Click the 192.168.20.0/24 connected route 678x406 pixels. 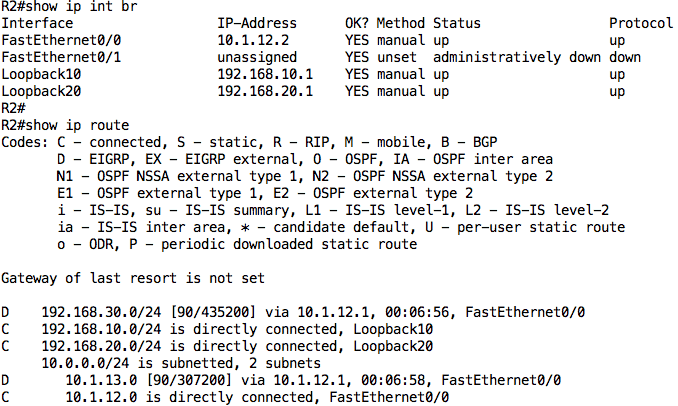click(x=217, y=346)
